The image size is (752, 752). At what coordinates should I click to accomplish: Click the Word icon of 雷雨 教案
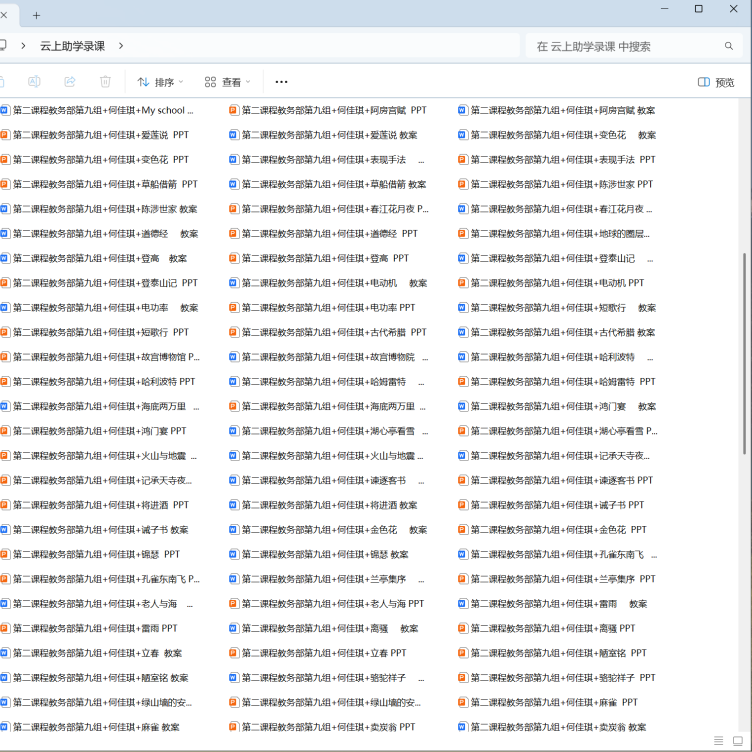click(462, 604)
